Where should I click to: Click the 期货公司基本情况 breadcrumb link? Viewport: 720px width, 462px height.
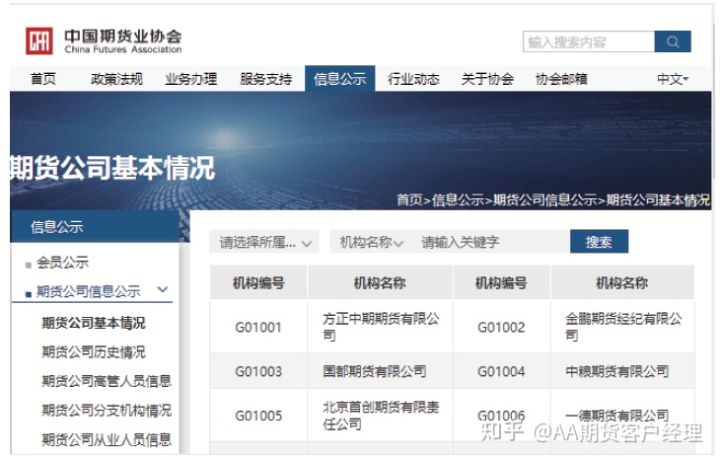658,200
